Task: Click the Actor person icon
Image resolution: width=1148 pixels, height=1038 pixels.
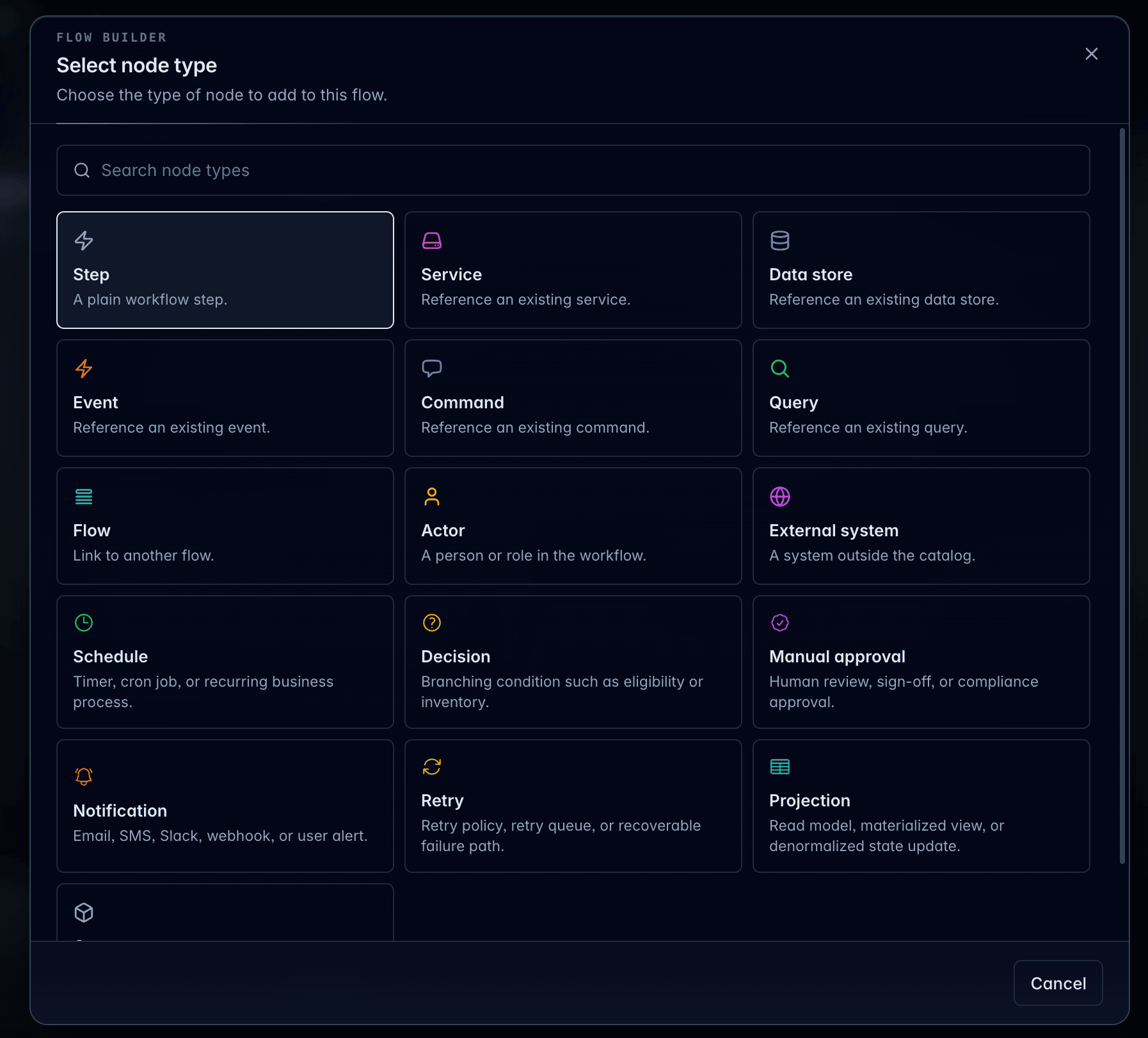Action: point(432,497)
